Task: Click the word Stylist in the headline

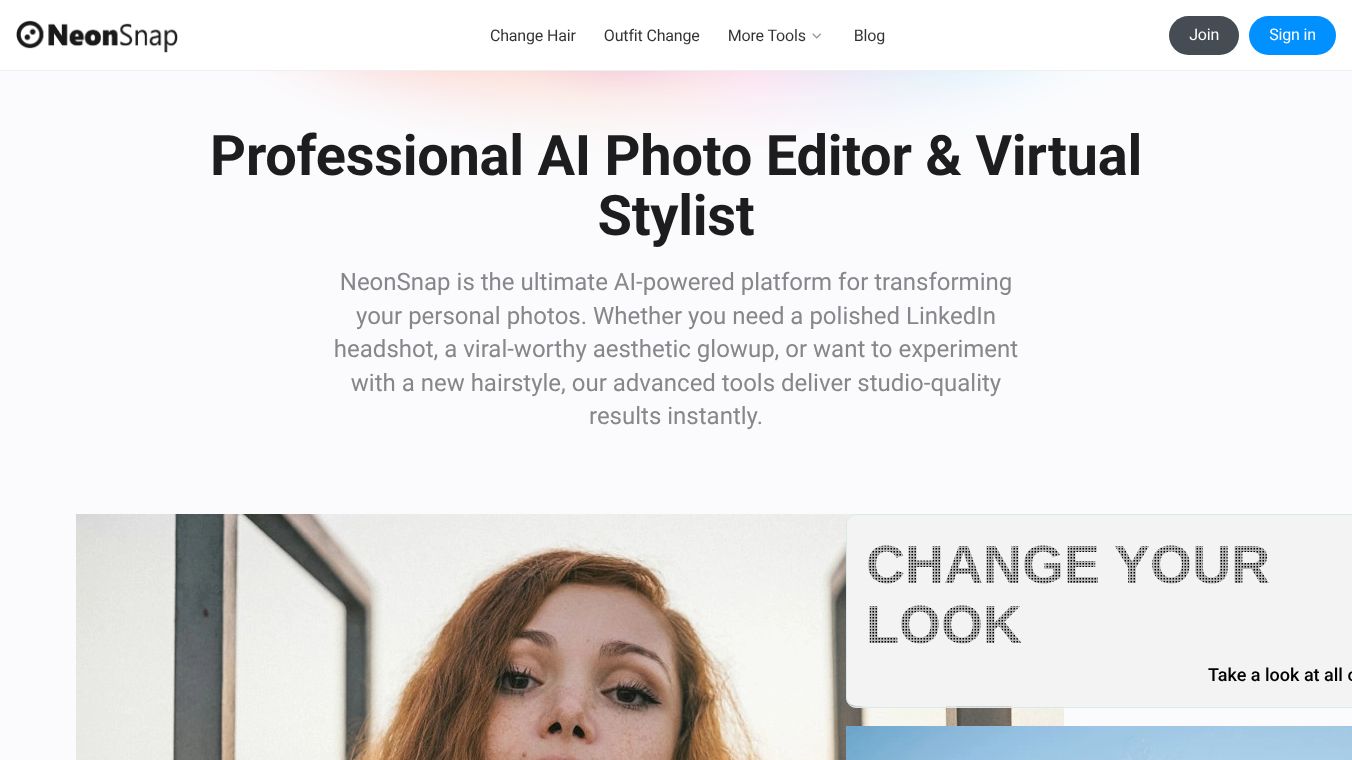Action: tap(676, 217)
